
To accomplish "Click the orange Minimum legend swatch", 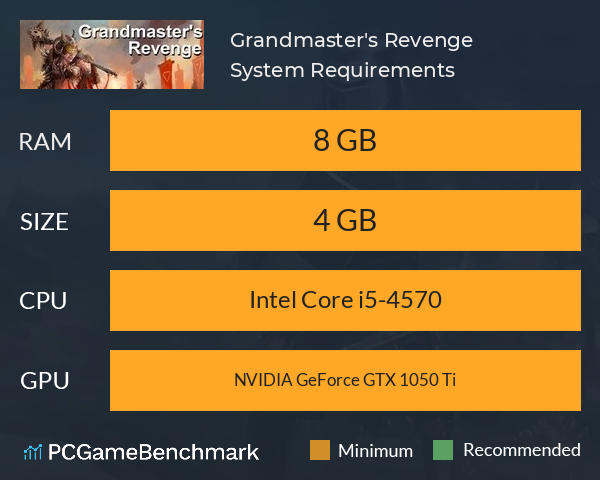I will point(320,450).
